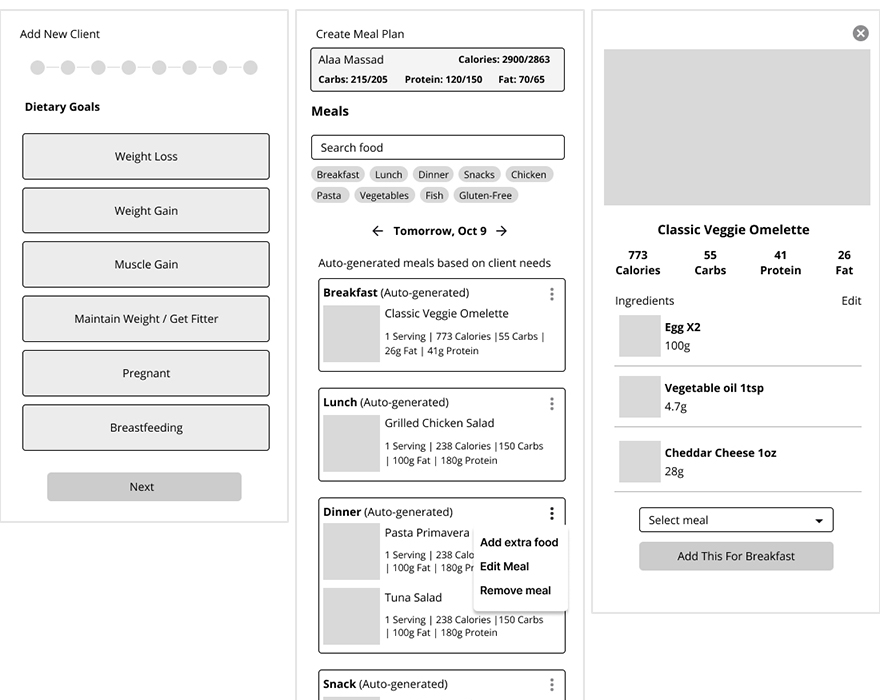Open Classic Veggie Omelette breakfast thumbnail
The image size is (880, 700).
click(351, 333)
